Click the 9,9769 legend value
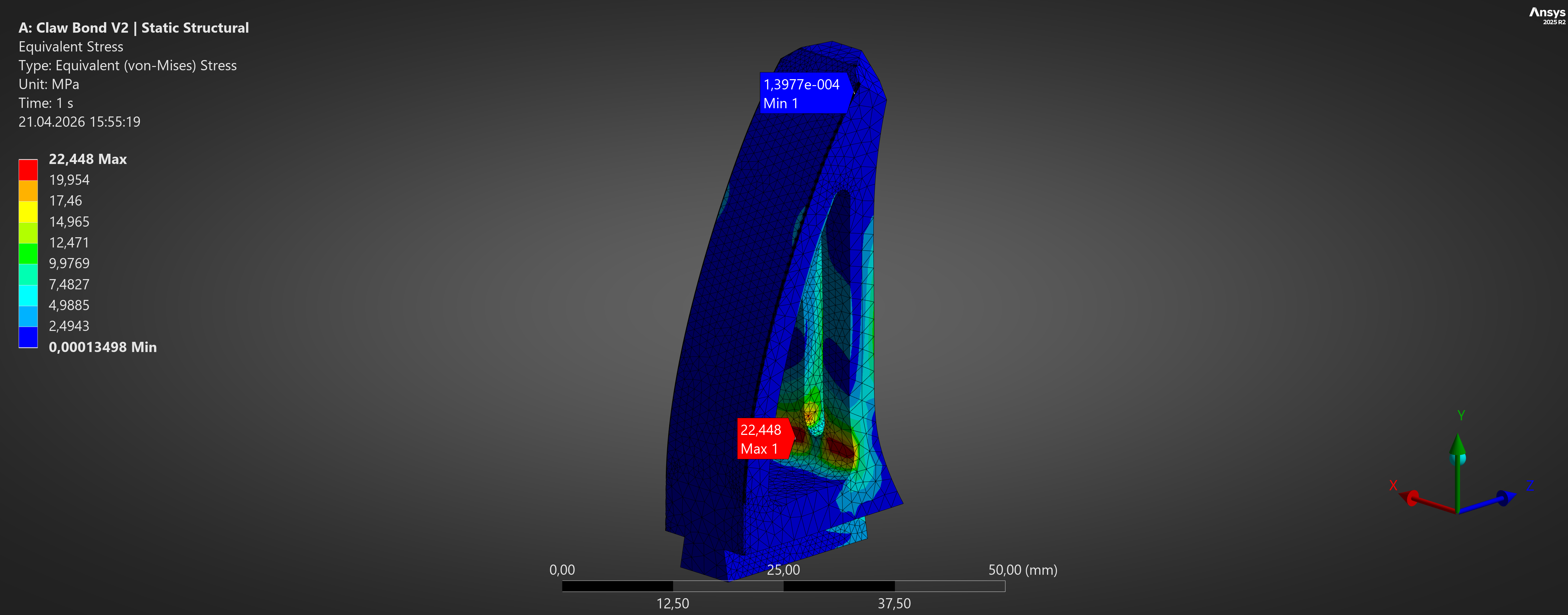This screenshot has width=1568, height=615. tap(69, 263)
